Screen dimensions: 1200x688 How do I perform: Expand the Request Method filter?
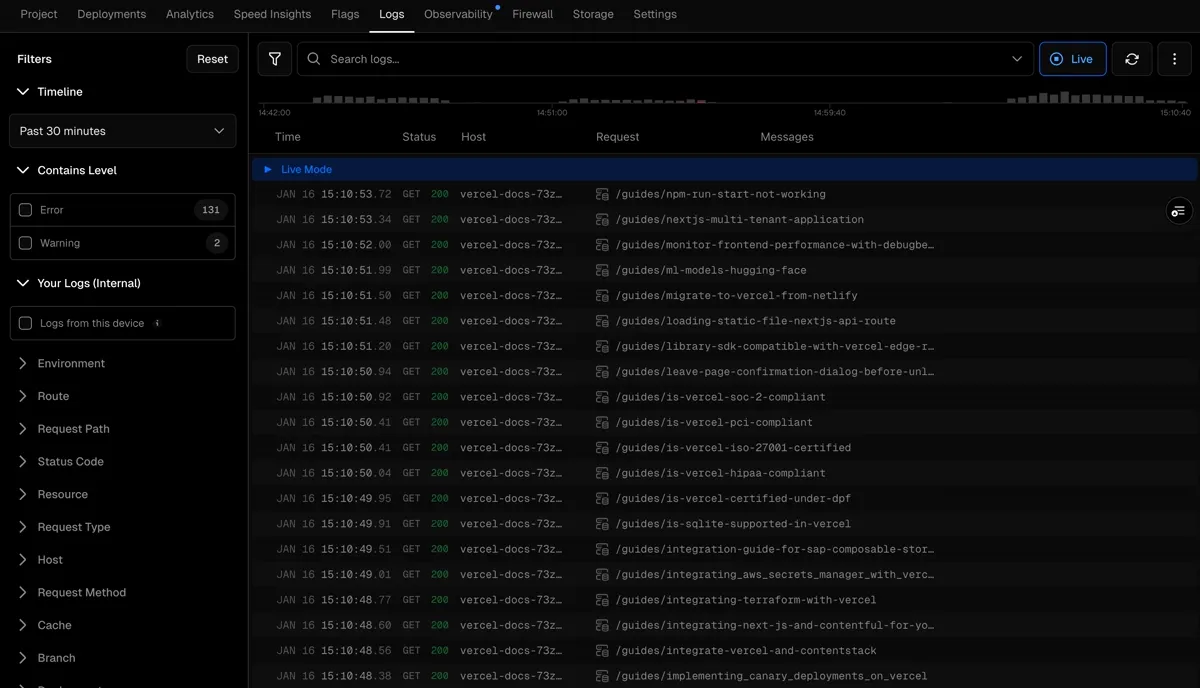(x=72, y=592)
